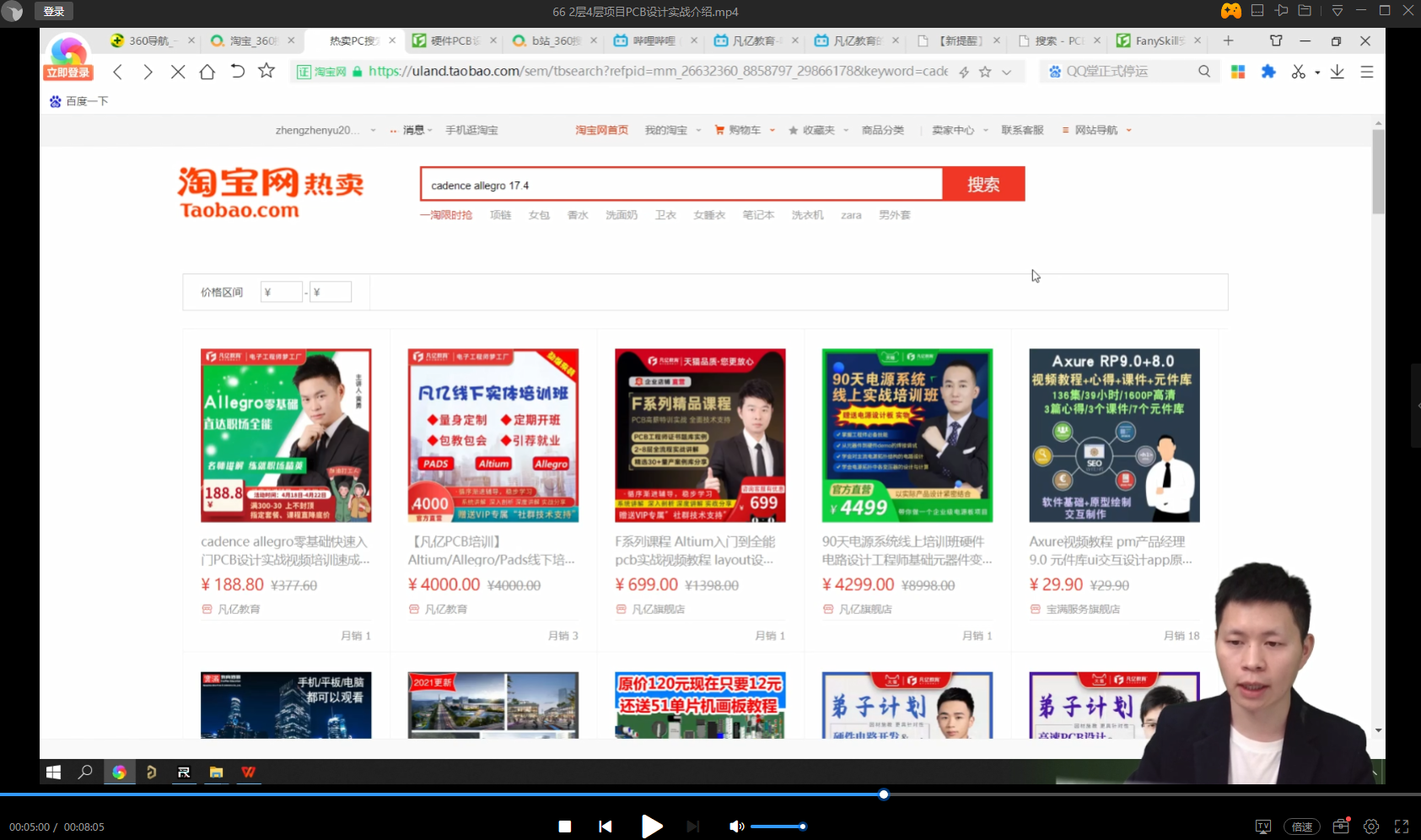This screenshot has width=1421, height=840.
Task: Mute the player volume
Action: (736, 827)
